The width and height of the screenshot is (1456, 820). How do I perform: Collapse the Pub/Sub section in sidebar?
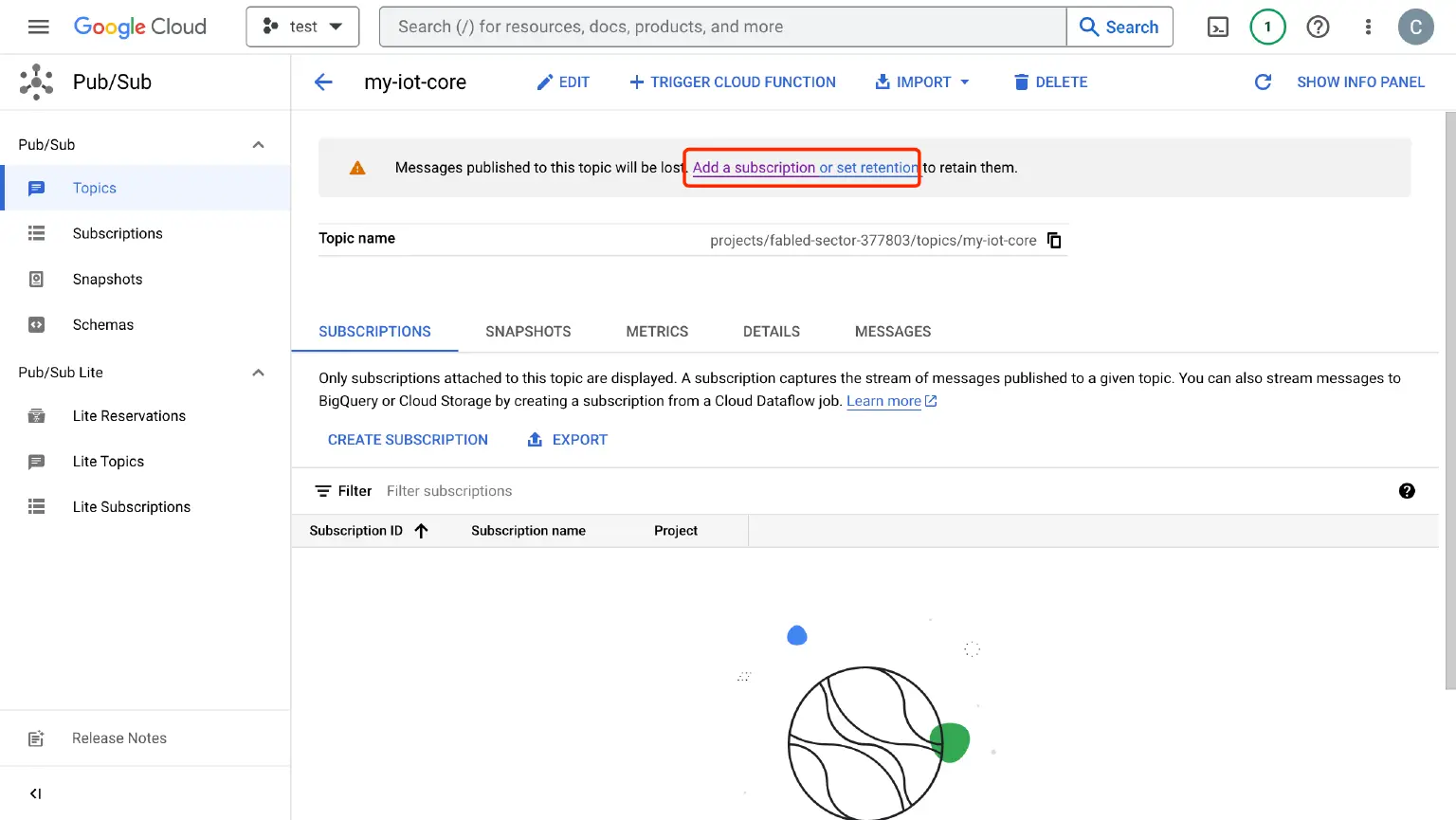258,145
